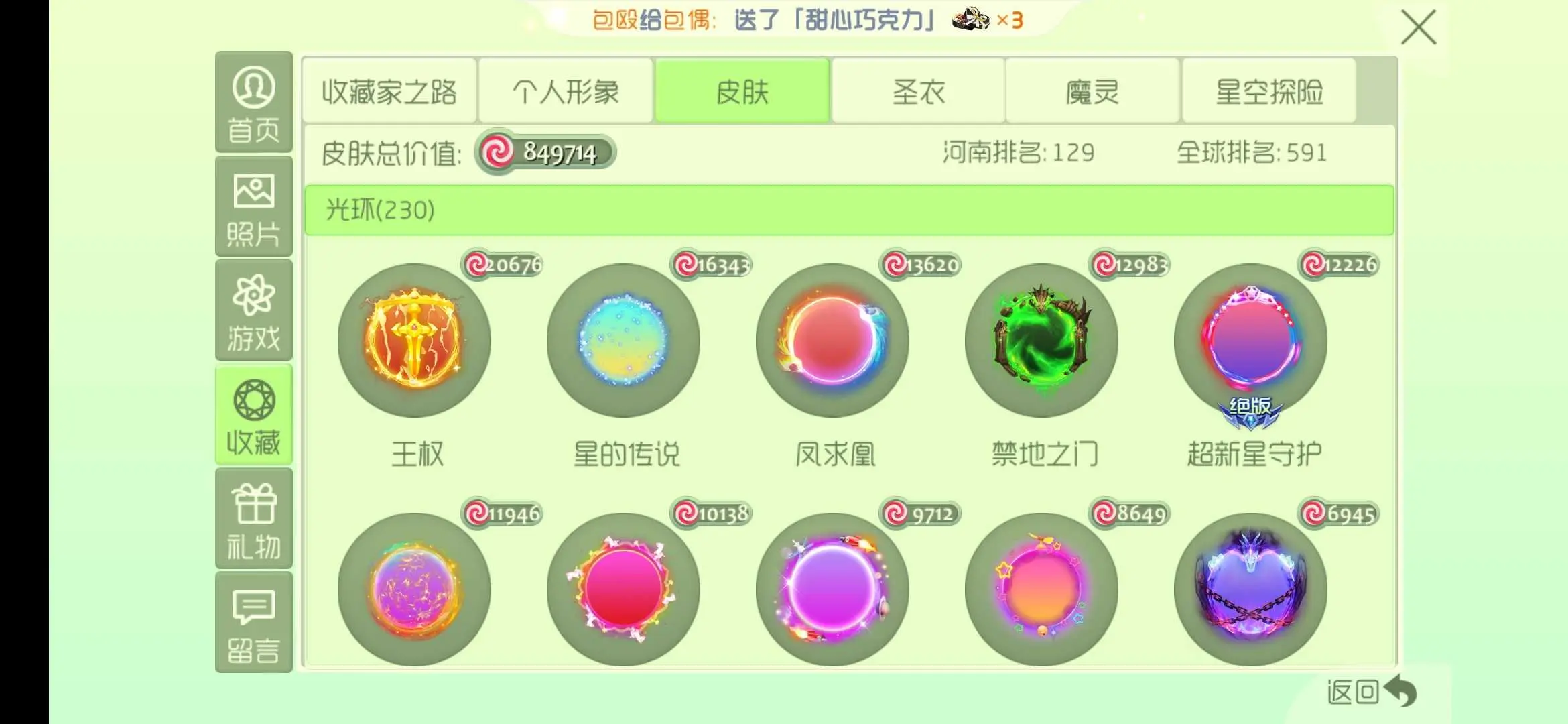Open the 照片 photos sidebar icon
Viewport: 1568px width, 724px height.
coord(253,206)
